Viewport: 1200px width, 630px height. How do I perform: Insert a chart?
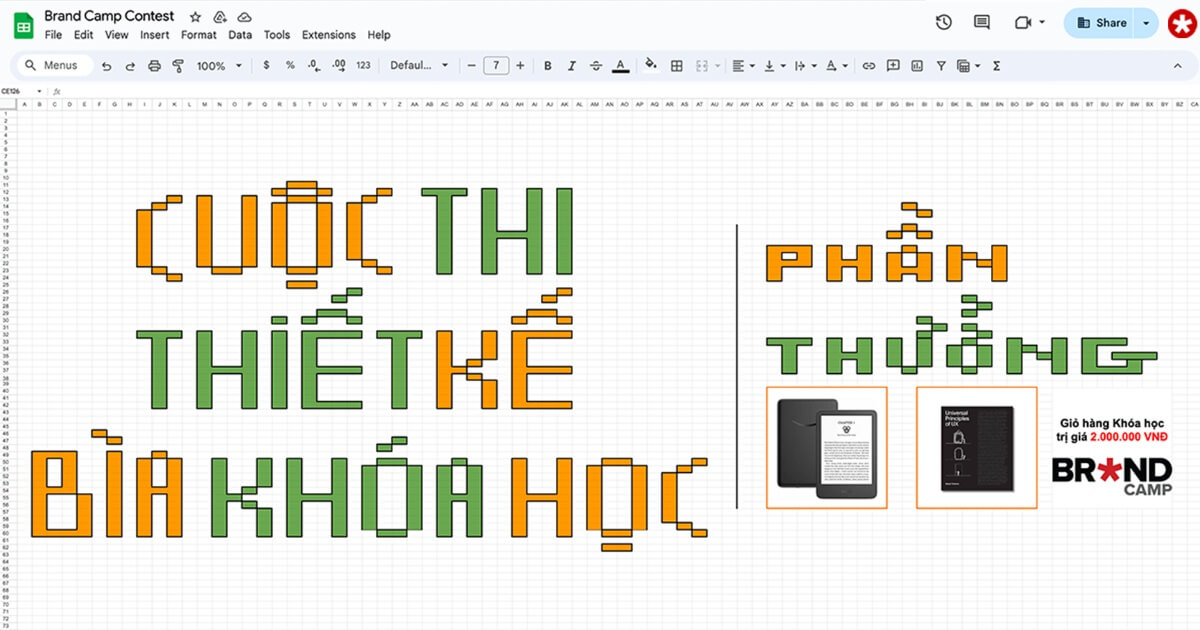pos(916,66)
